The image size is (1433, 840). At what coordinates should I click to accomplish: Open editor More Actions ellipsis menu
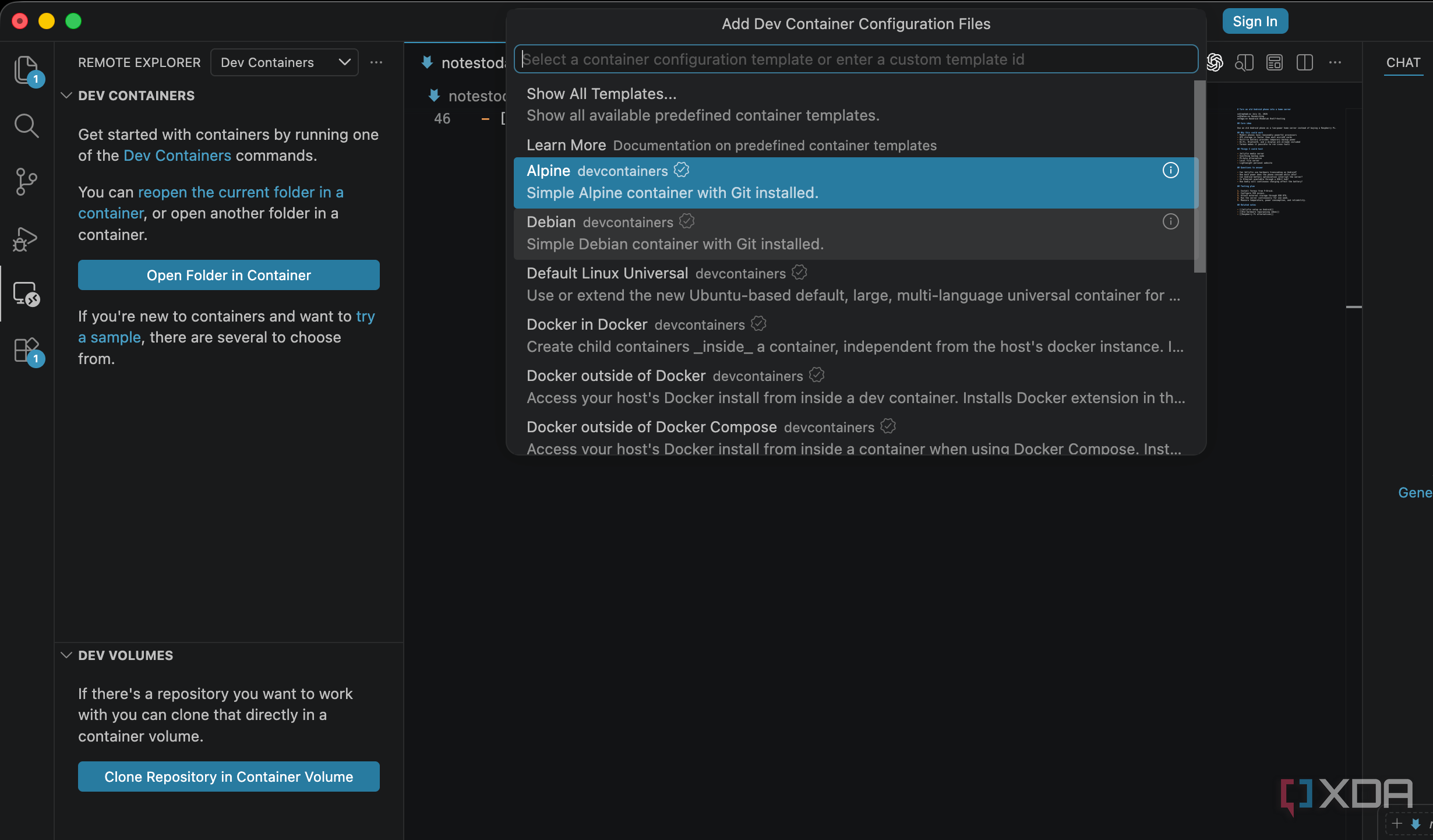coord(1335,62)
